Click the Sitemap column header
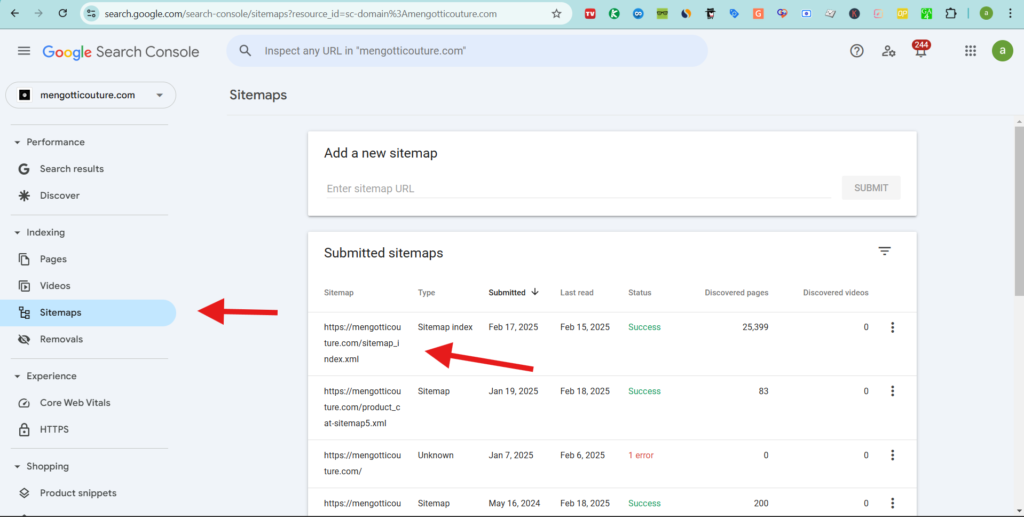The width and height of the screenshot is (1024, 517). click(x=339, y=292)
